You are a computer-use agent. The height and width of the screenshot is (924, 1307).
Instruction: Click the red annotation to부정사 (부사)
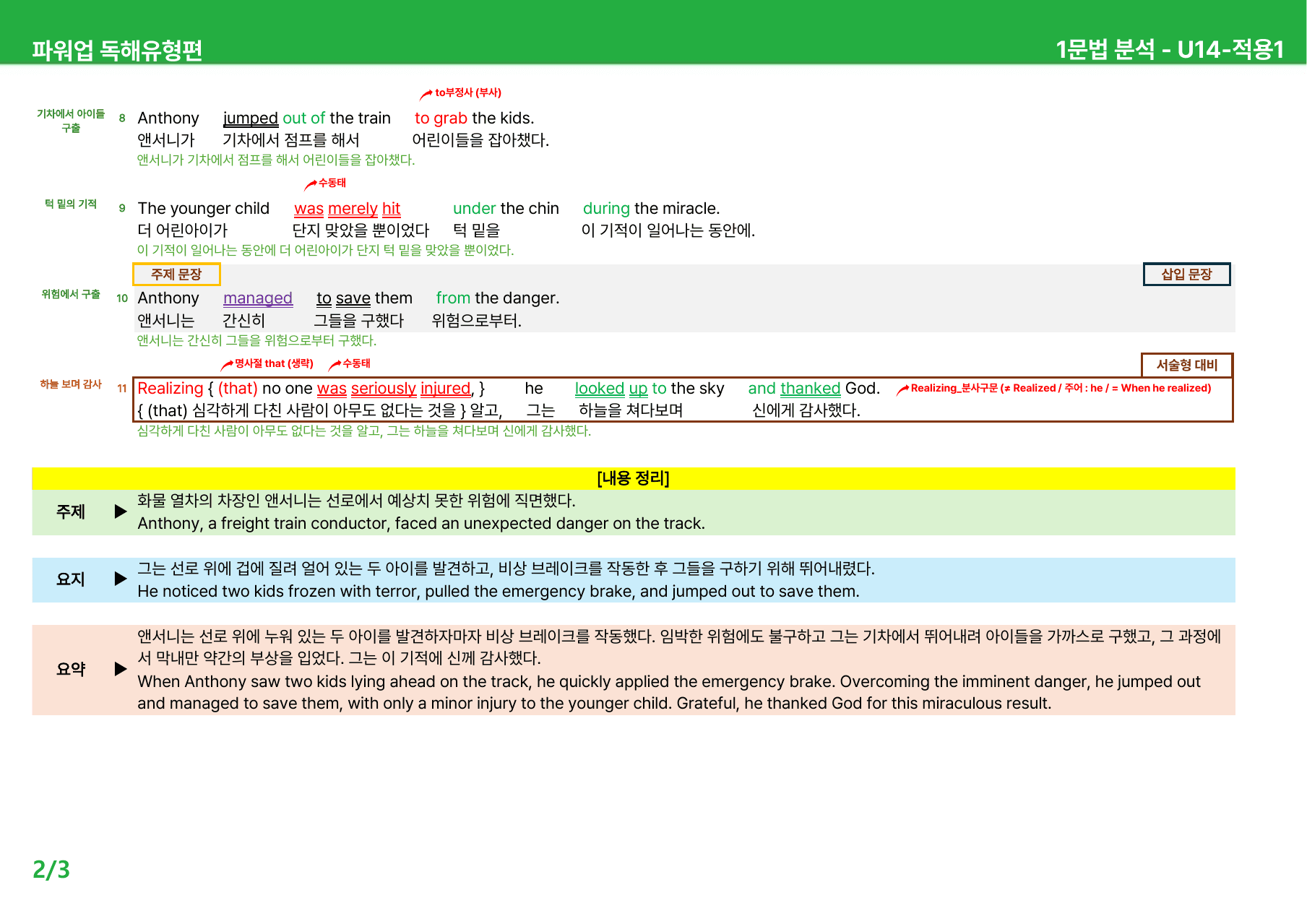point(468,92)
